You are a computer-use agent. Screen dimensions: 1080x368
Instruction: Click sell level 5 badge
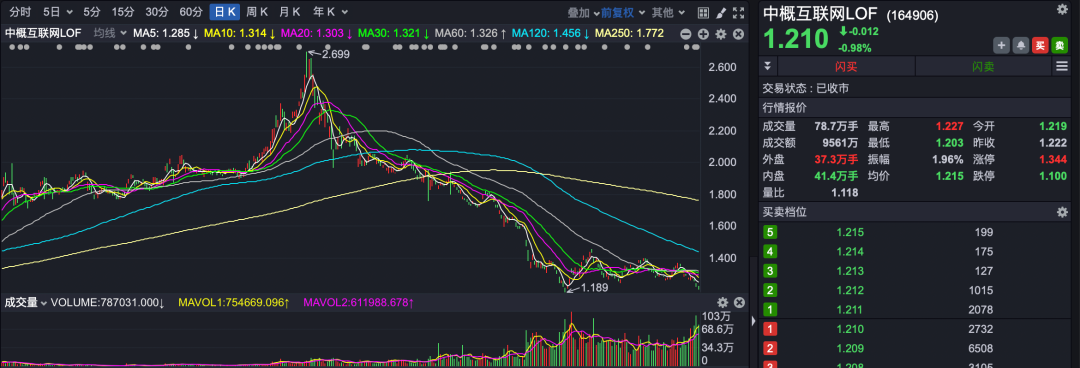tap(771, 232)
